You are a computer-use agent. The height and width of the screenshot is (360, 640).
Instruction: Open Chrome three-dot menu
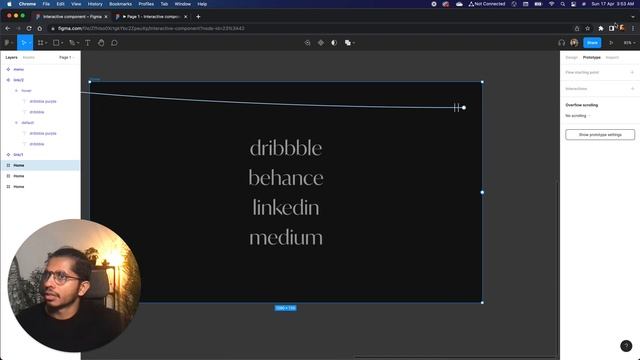(x=633, y=29)
